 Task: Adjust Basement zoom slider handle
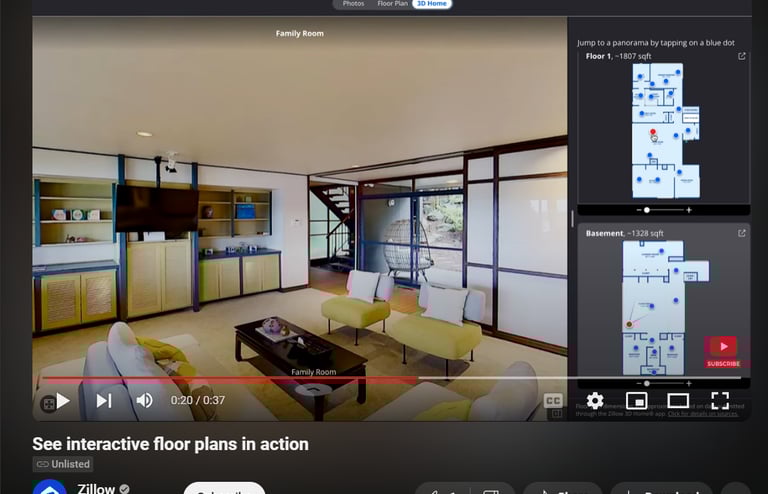(647, 383)
